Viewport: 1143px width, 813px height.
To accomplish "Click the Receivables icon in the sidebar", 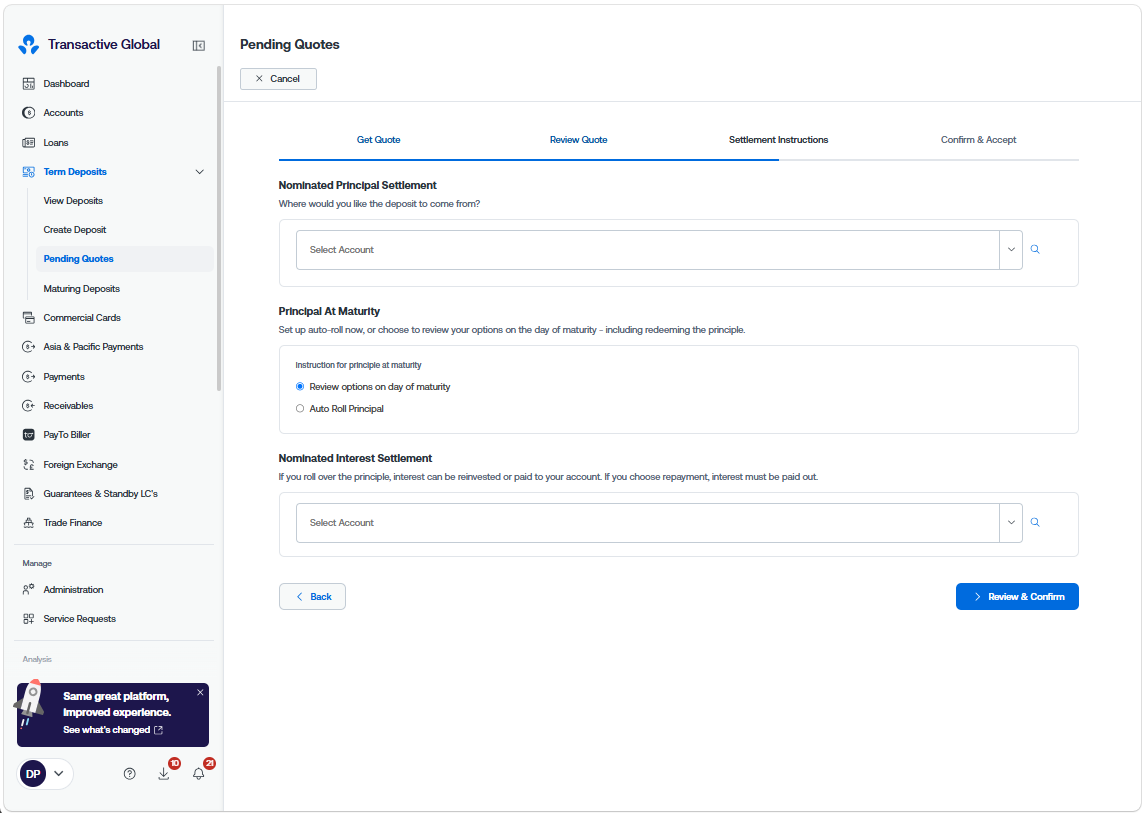I will 28,406.
